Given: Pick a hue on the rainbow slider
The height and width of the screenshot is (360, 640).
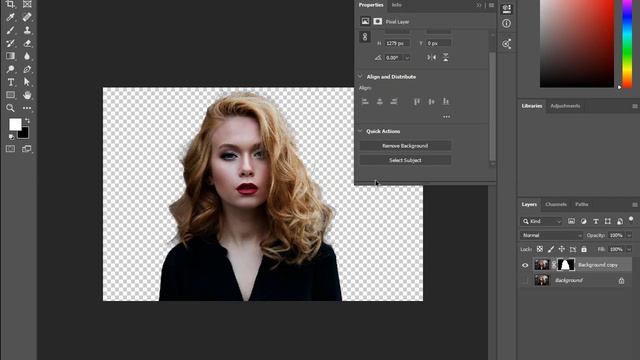Looking at the screenshot, I should 627,43.
